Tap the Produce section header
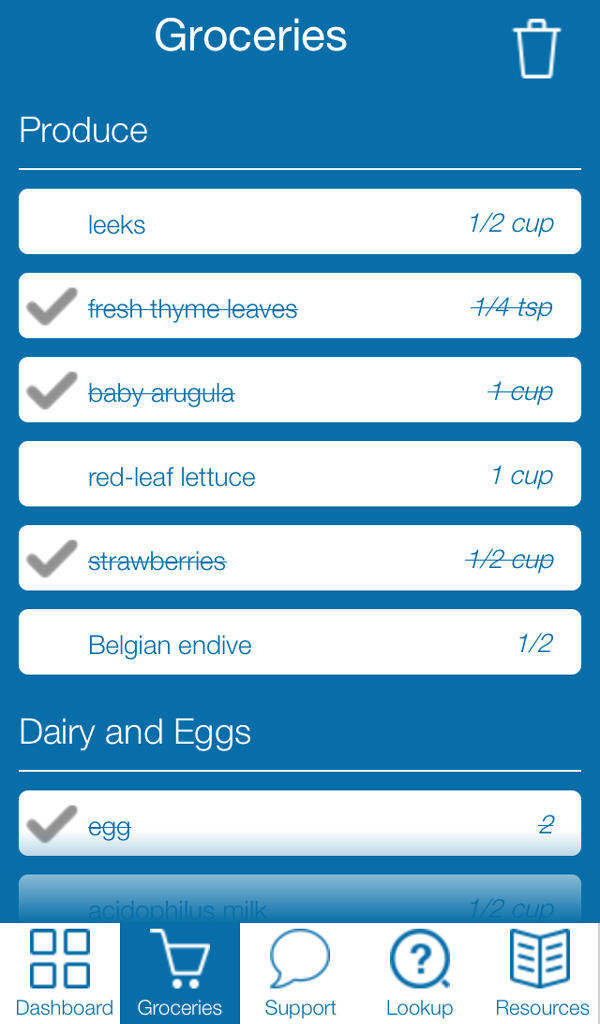The image size is (600, 1024). coord(84,131)
